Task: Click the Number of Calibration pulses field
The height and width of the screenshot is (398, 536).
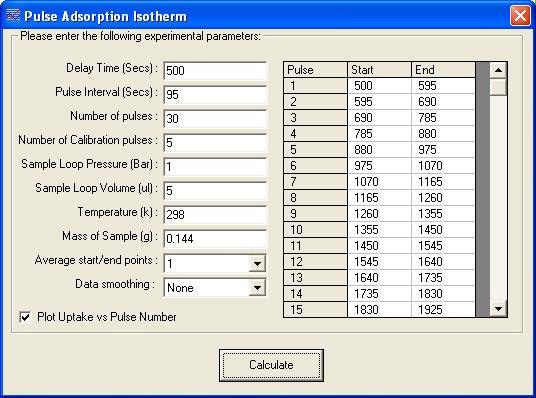Action: click(215, 143)
